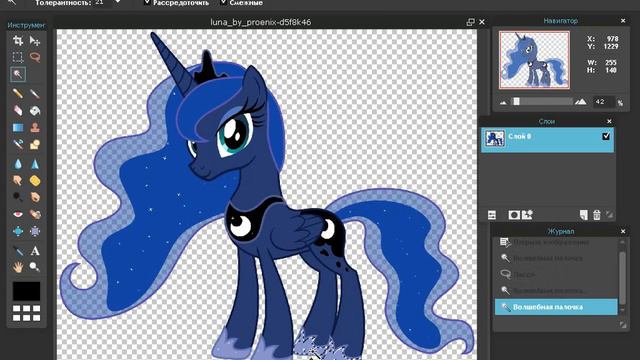
Task: Select the Слой 0 layer thumbnail
Action: point(495,138)
